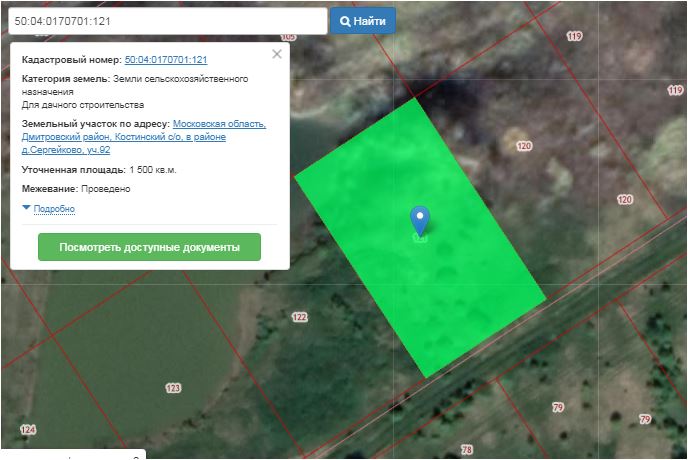The image size is (688, 460).
Task: Close the cadastral info popup
Action: coord(277,54)
